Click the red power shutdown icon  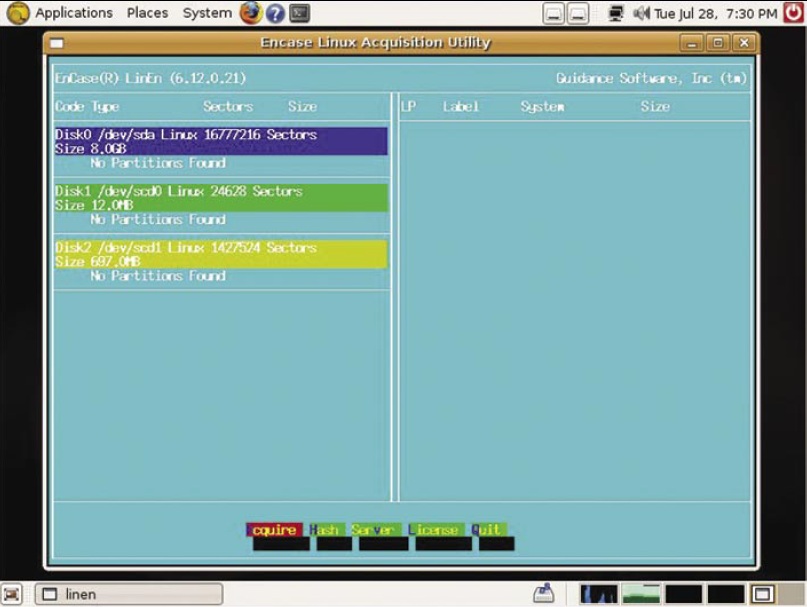tap(793, 13)
